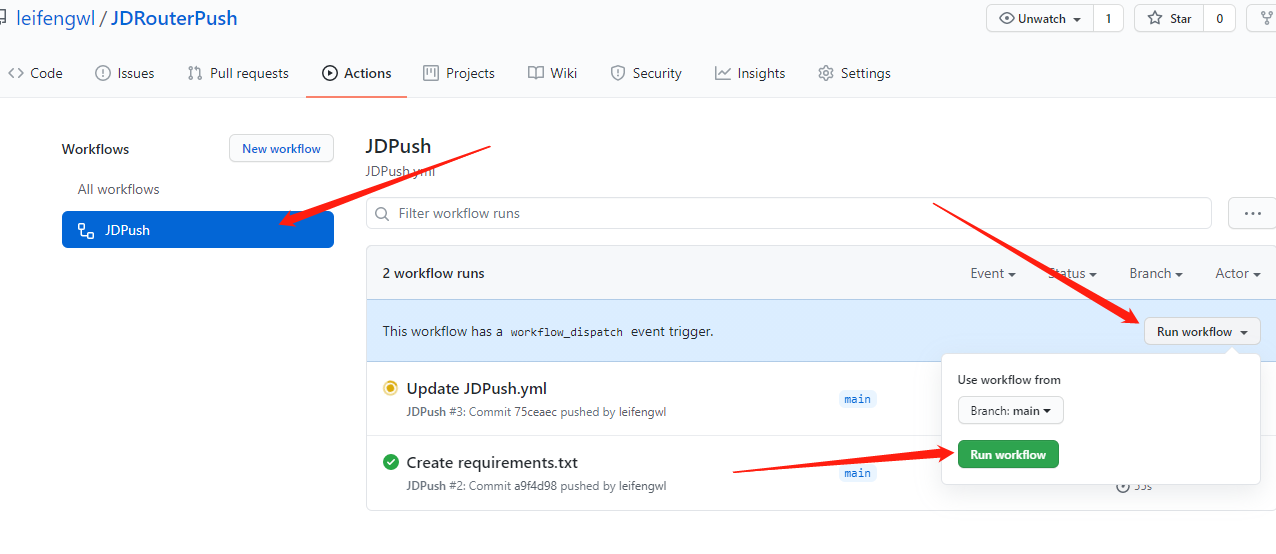Click the Security shield icon
1276x554 pixels.
tap(618, 73)
